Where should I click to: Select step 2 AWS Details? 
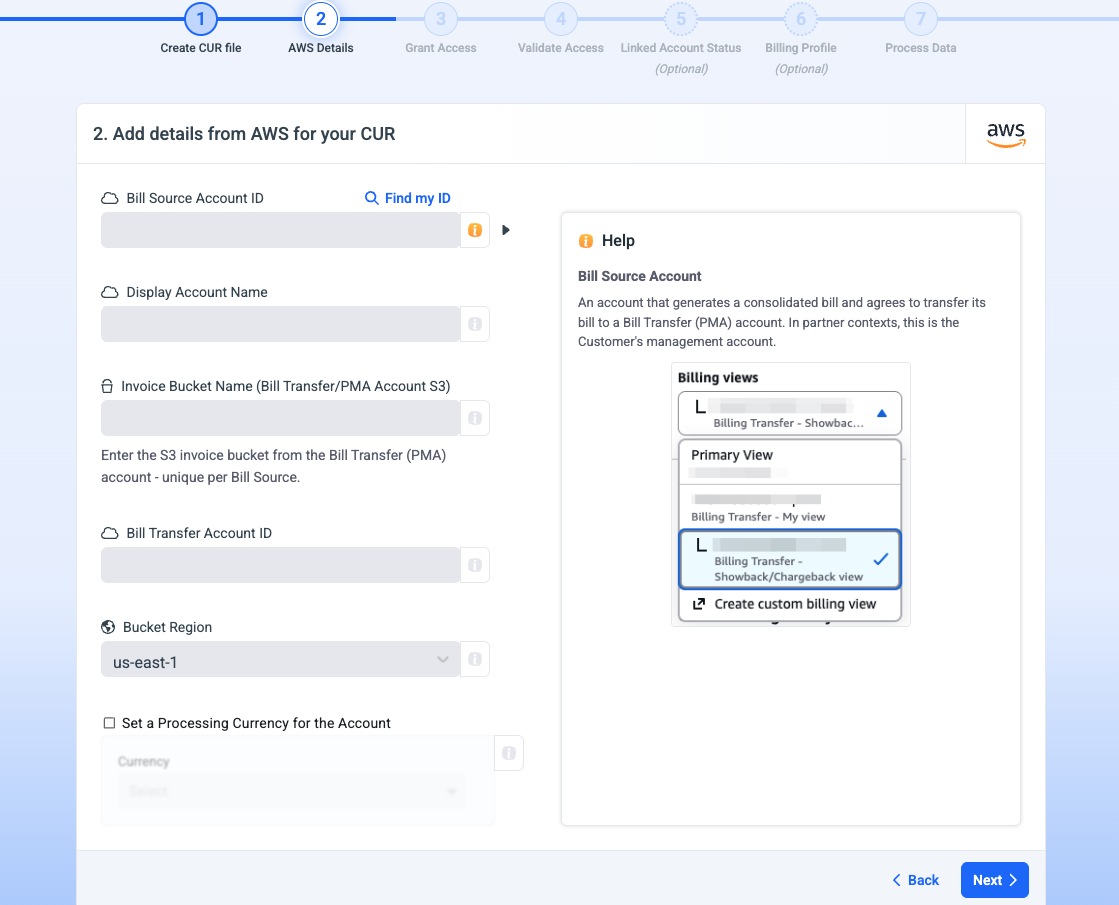(320, 19)
